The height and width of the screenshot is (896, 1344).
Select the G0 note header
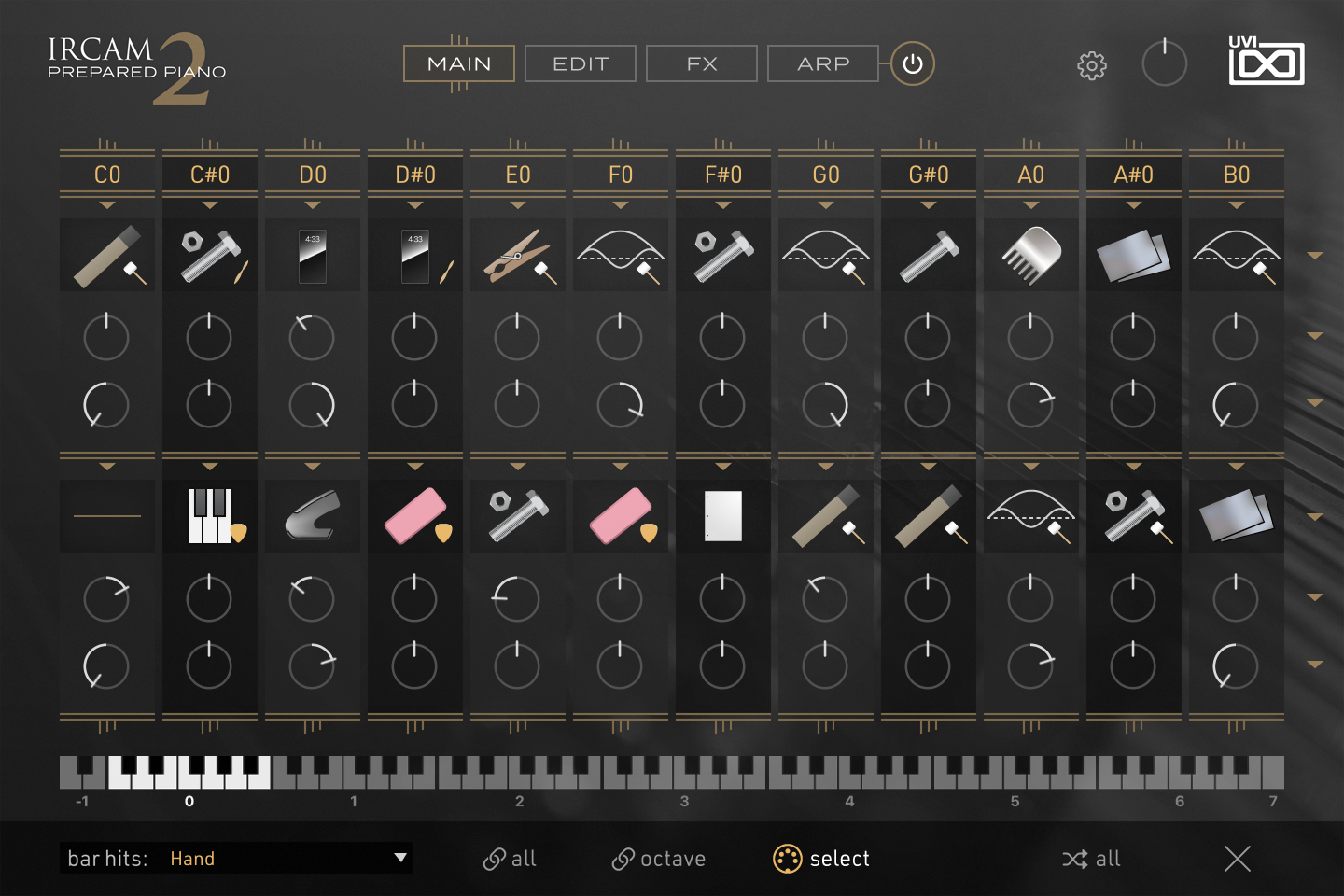[x=826, y=175]
